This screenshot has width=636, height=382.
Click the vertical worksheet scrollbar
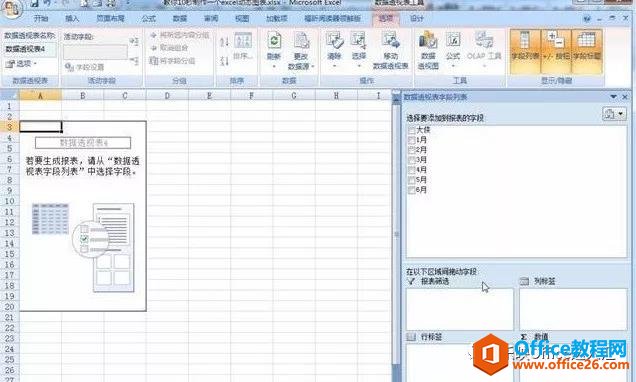[x=396, y=235]
